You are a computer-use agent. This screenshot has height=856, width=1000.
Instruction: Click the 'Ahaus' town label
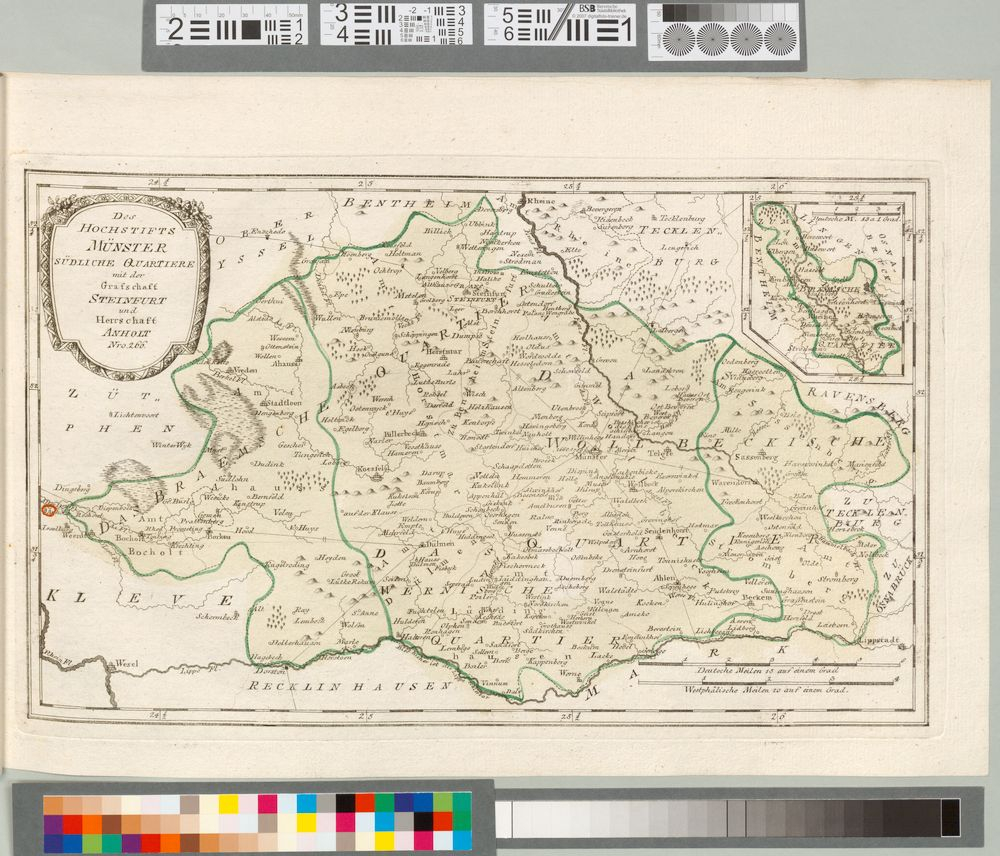pyautogui.click(x=286, y=364)
